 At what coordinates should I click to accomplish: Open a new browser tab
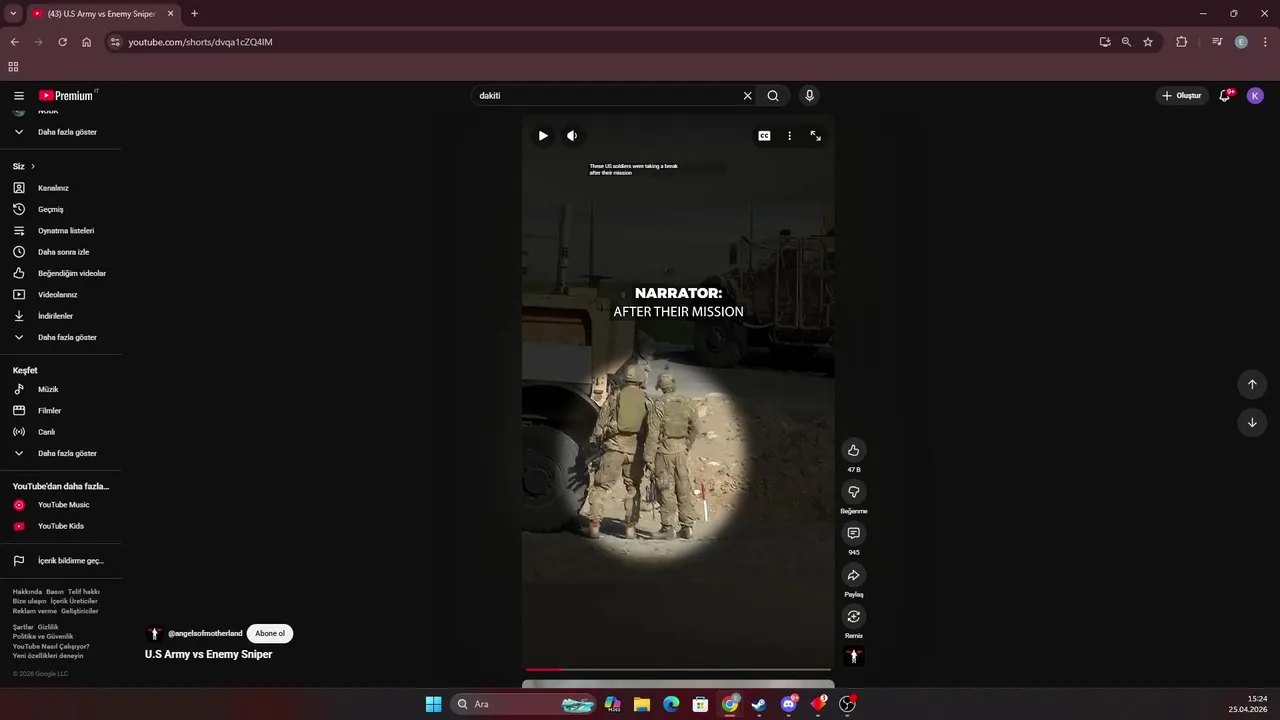tap(194, 14)
